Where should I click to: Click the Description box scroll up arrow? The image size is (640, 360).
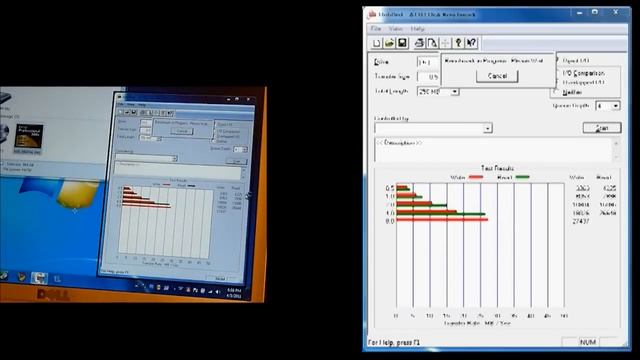tap(616, 143)
